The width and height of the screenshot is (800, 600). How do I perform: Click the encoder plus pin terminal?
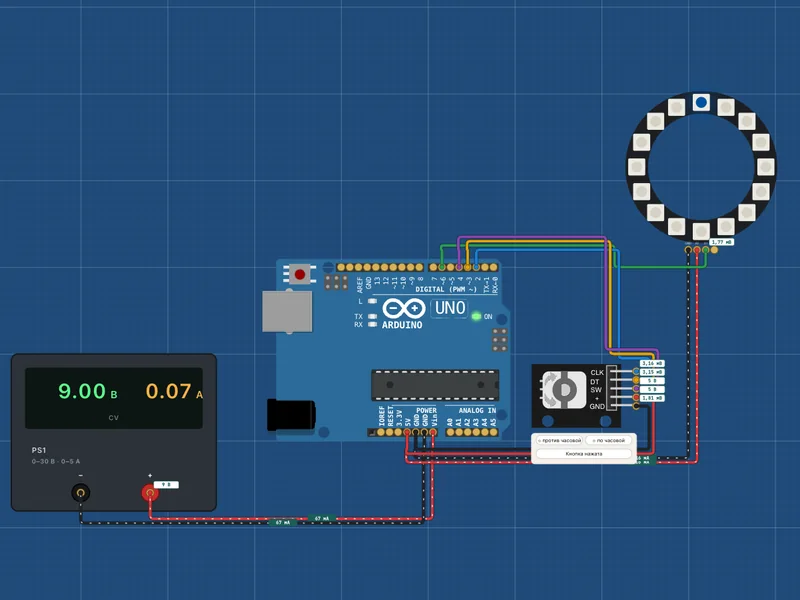coord(636,397)
